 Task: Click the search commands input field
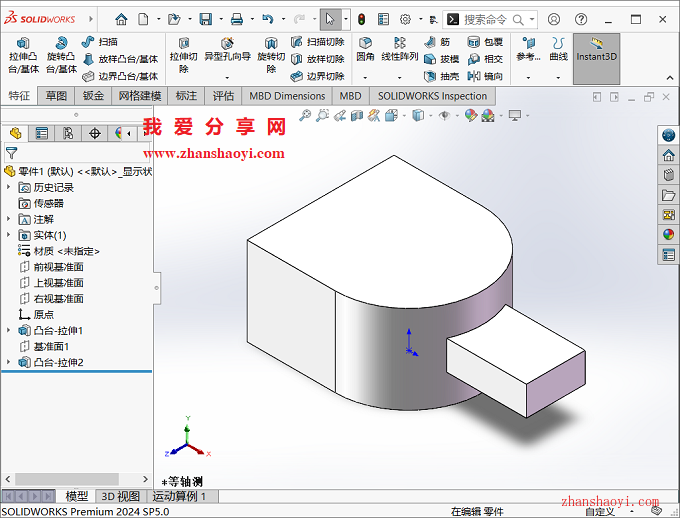pos(494,19)
